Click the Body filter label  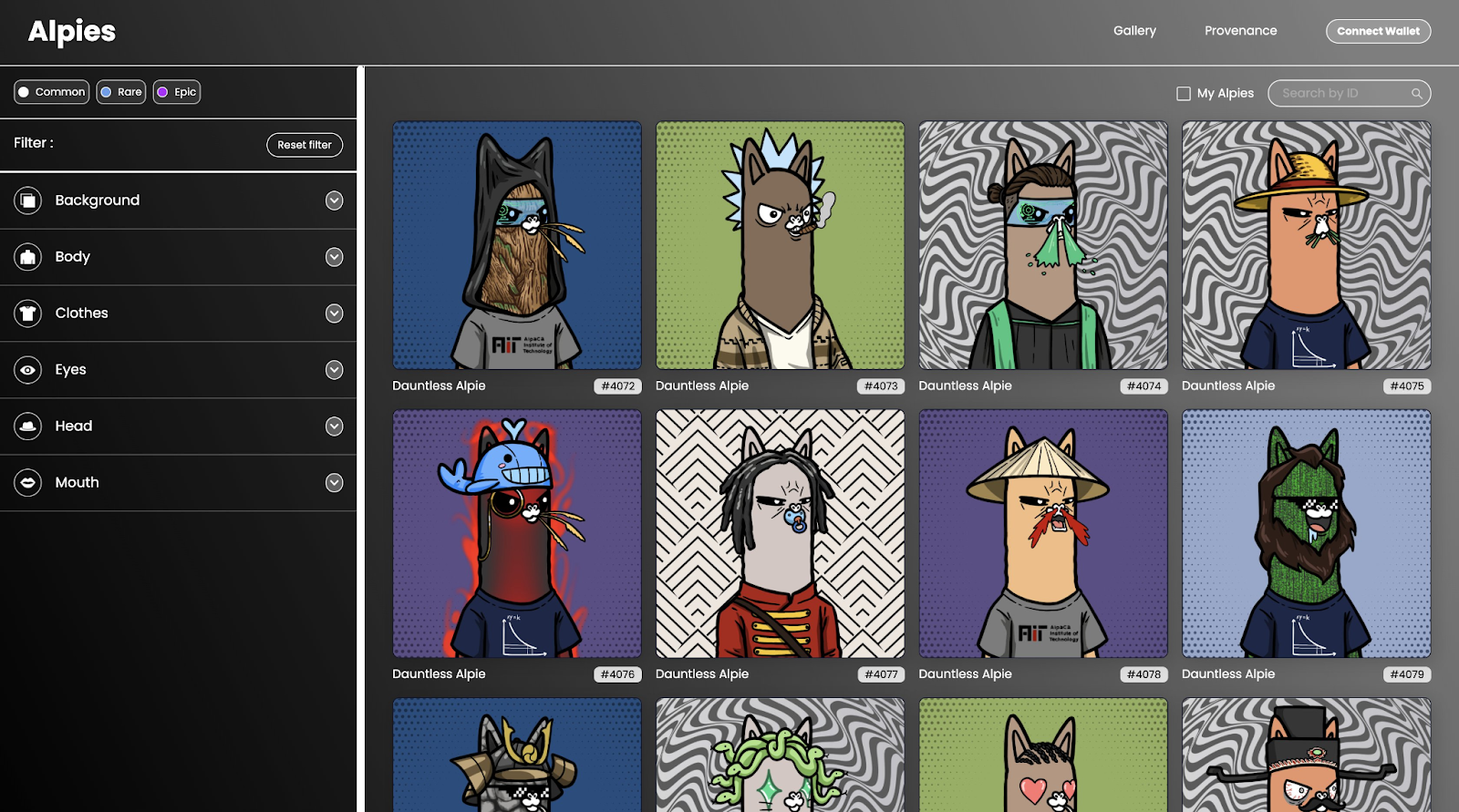pos(73,257)
